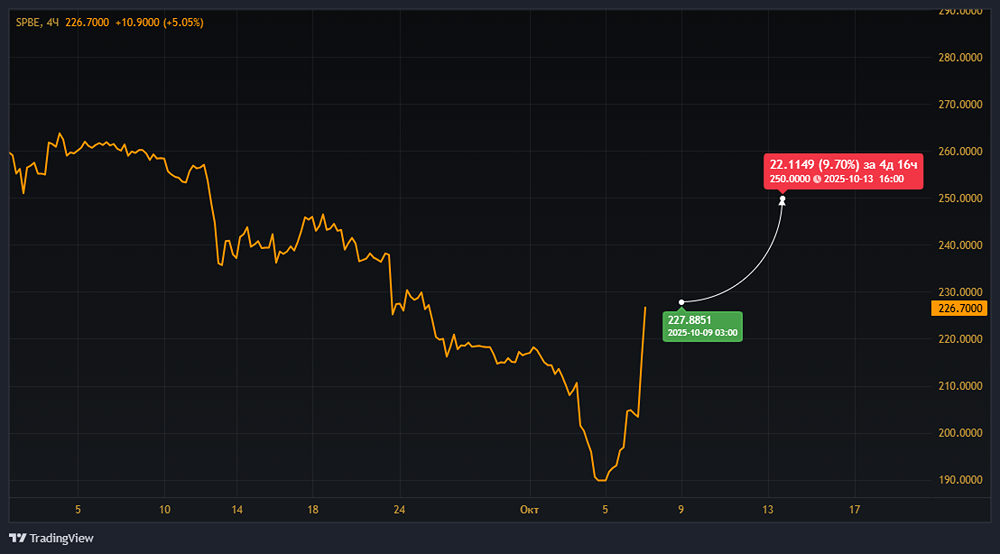Screen dimensions: 1000x554
Task: Click date 24 on the time axis
Action: tap(399, 509)
